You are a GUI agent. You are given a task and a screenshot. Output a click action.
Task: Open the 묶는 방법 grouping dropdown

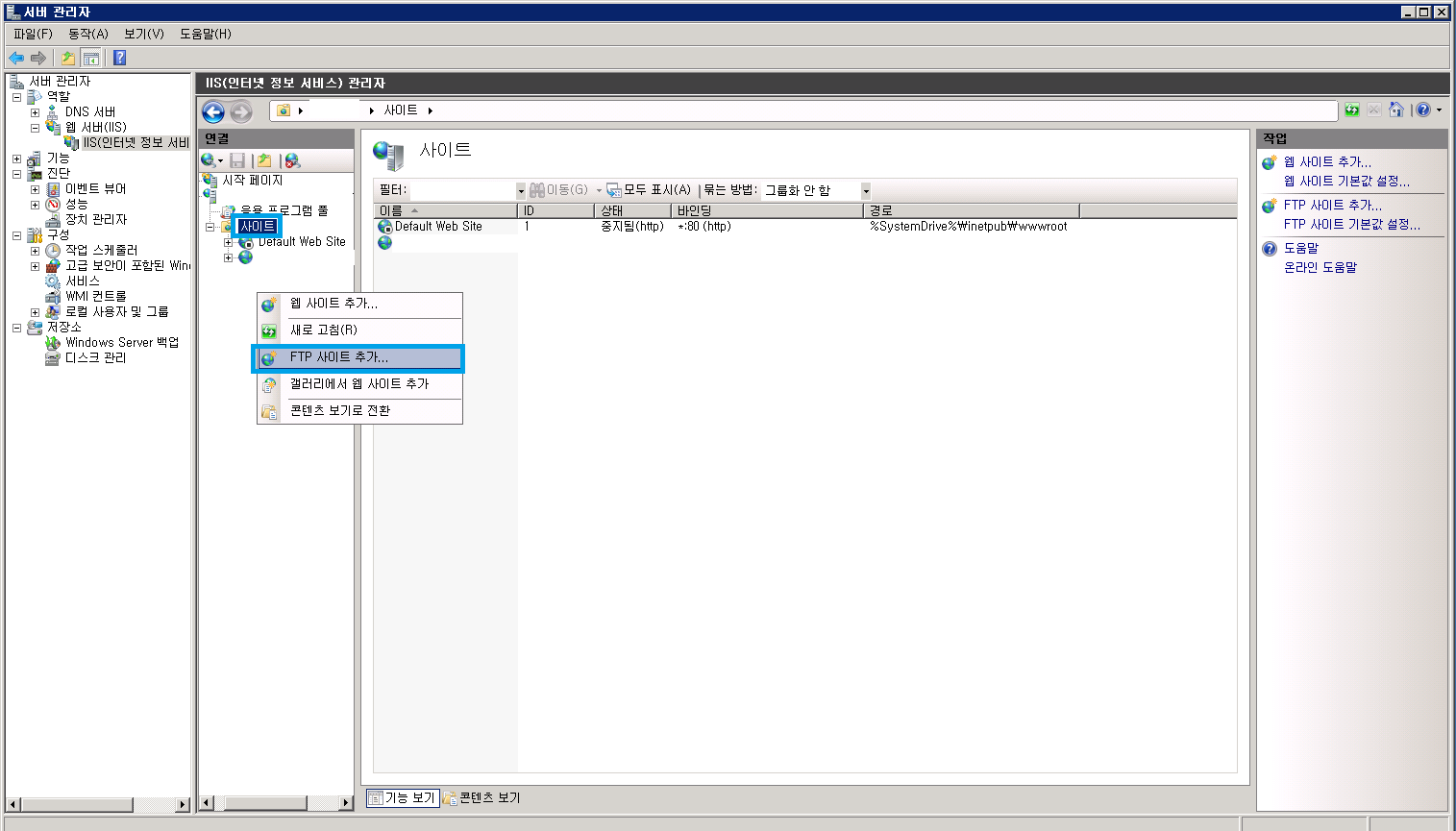click(x=865, y=190)
